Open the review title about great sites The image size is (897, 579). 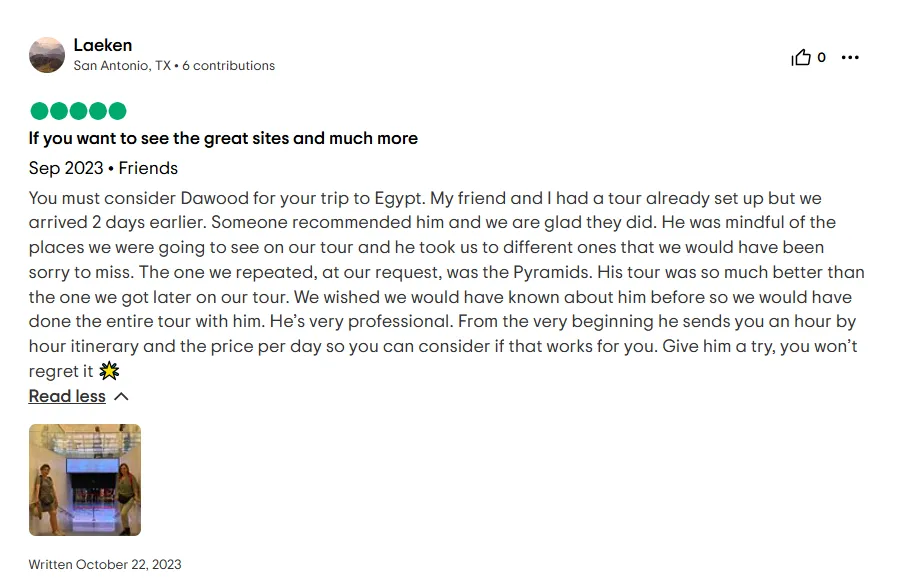click(x=223, y=138)
